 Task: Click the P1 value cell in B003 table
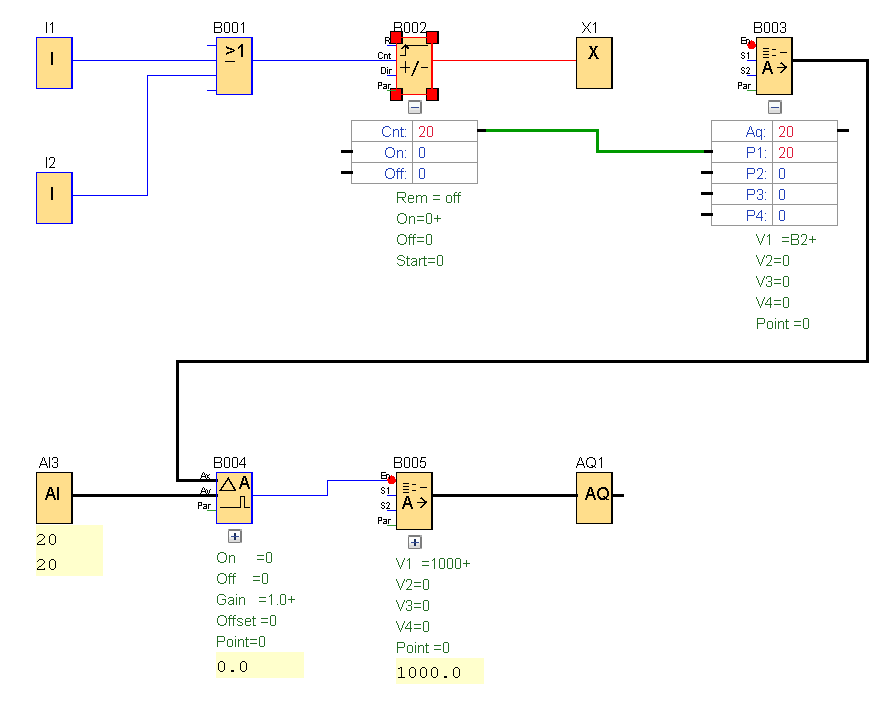[805, 153]
